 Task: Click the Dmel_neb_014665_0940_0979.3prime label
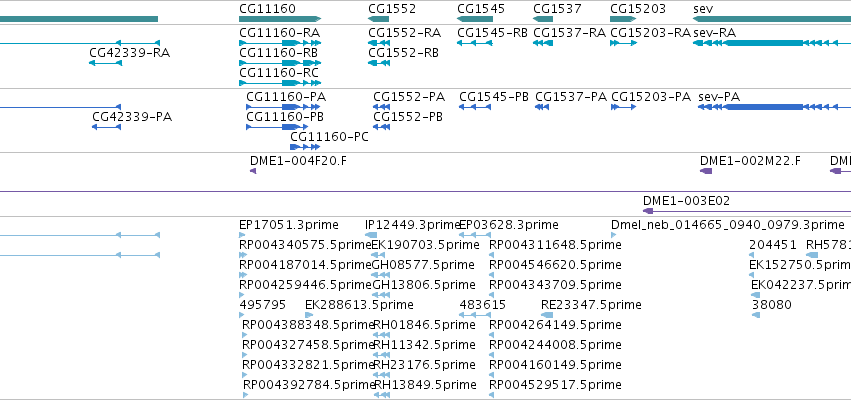point(728,225)
